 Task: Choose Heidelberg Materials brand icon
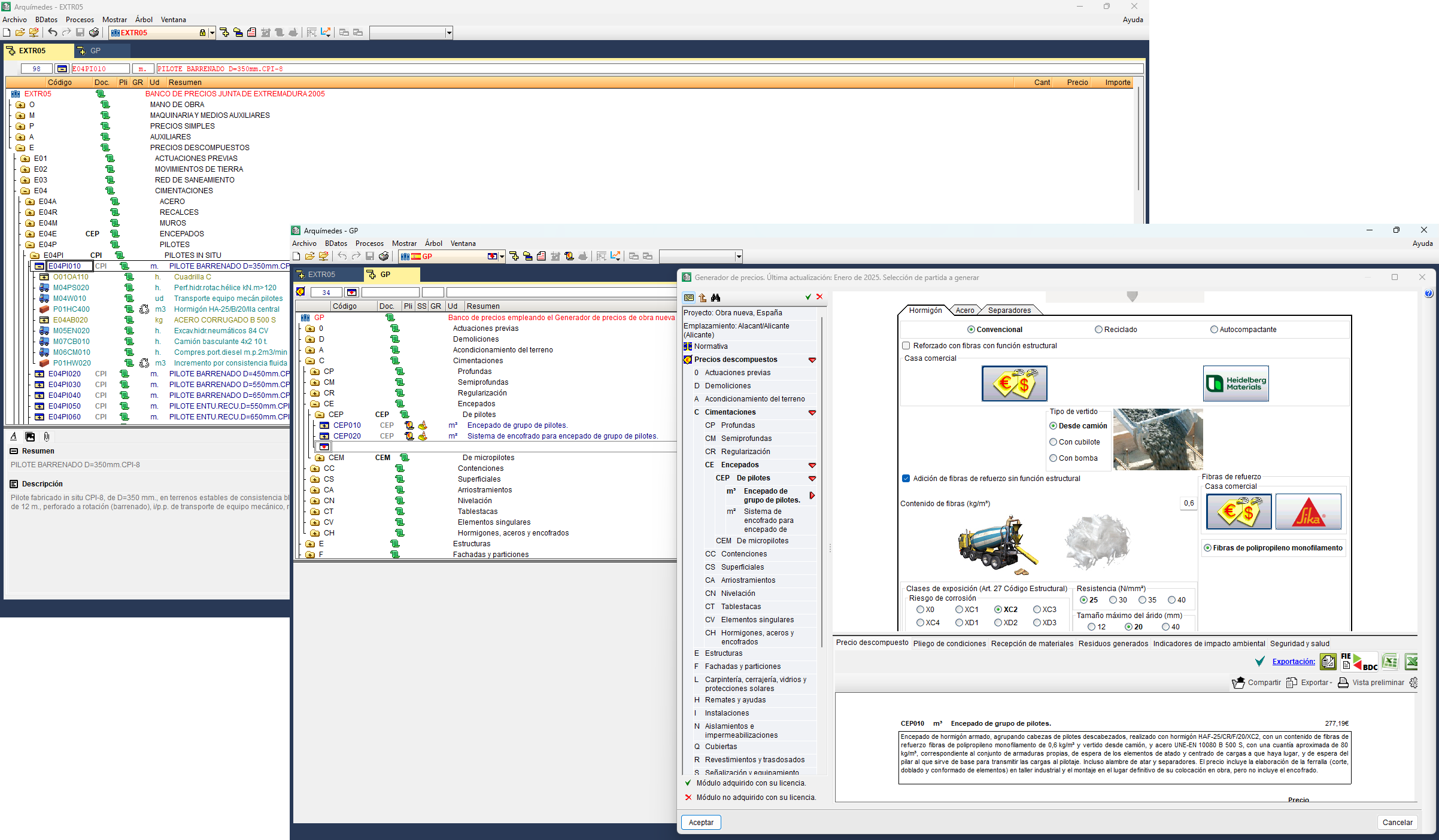[1235, 384]
